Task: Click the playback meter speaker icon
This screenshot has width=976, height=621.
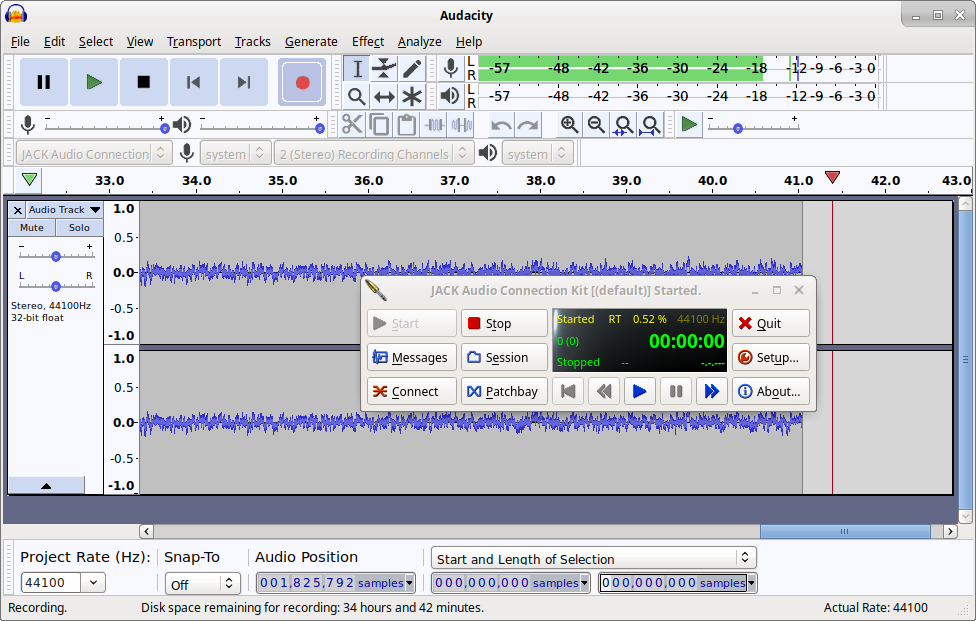Action: (x=450, y=96)
